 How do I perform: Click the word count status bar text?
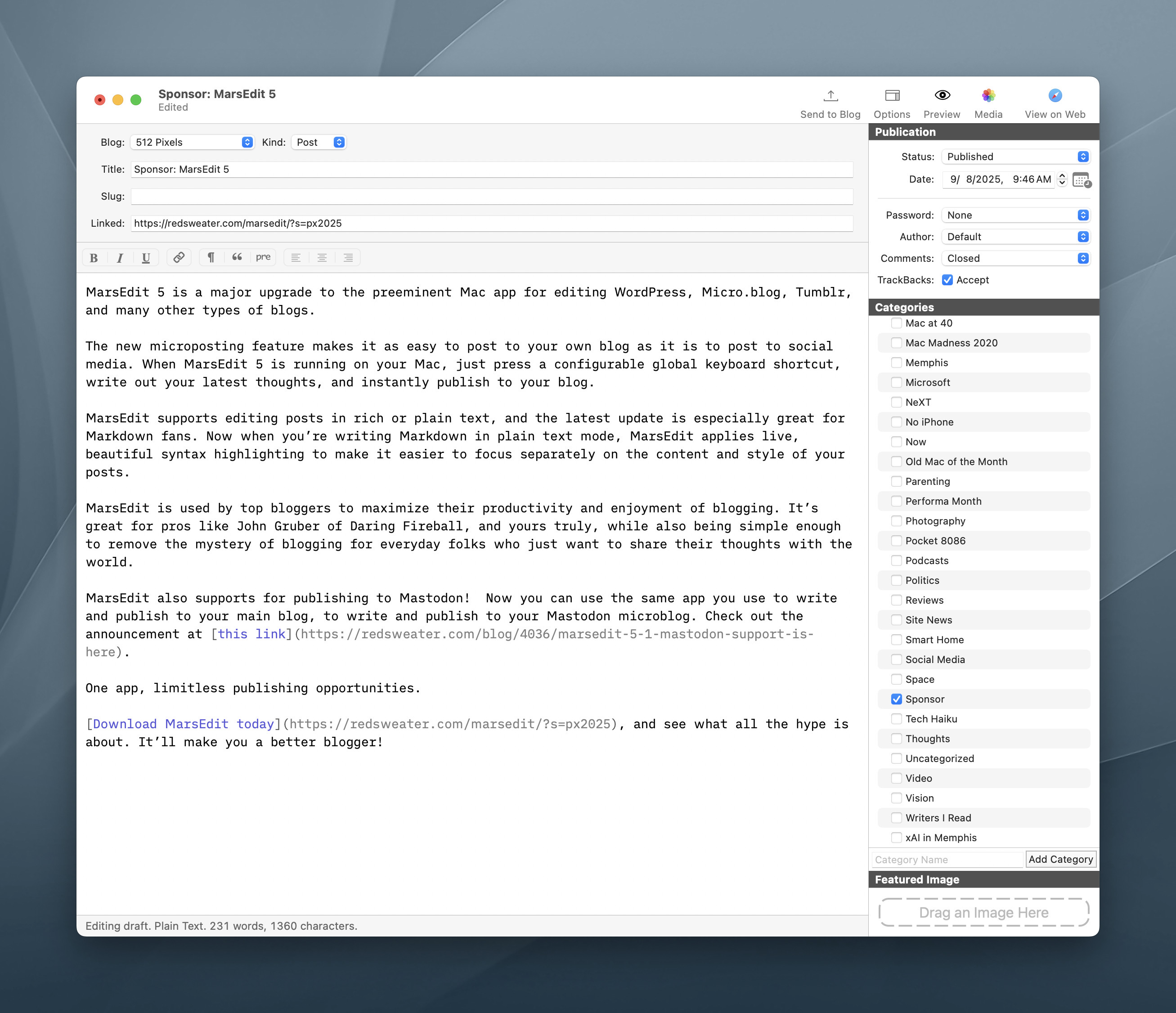pos(221,926)
